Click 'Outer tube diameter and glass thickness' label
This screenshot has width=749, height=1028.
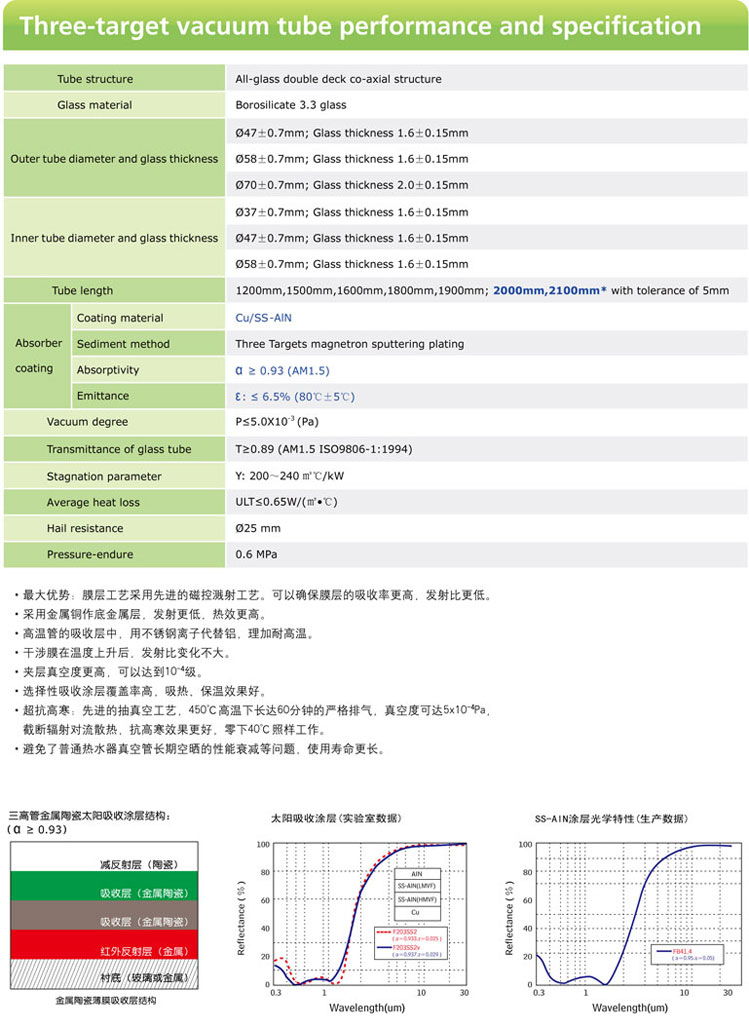point(114,159)
